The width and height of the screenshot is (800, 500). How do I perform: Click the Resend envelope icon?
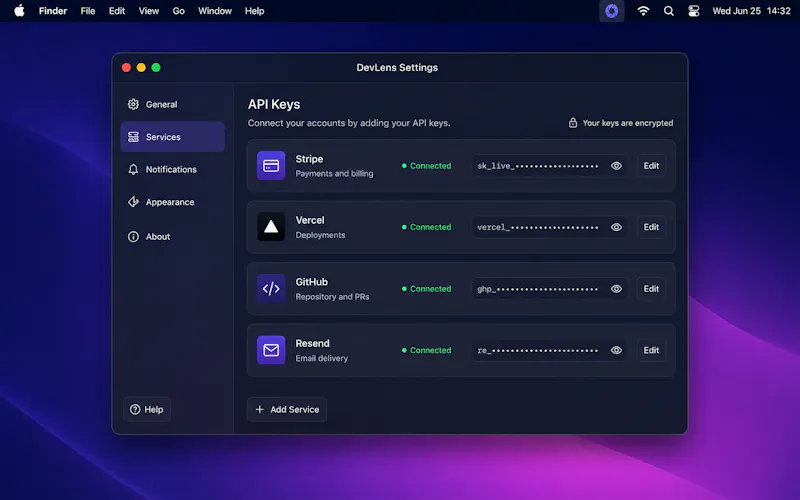point(271,350)
